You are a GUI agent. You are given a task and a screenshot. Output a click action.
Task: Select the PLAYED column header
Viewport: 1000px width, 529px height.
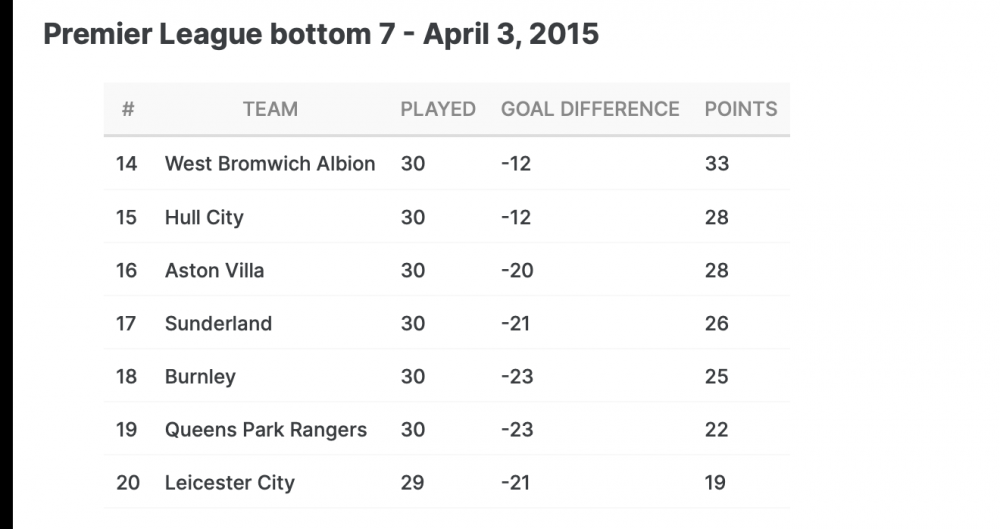click(x=438, y=109)
